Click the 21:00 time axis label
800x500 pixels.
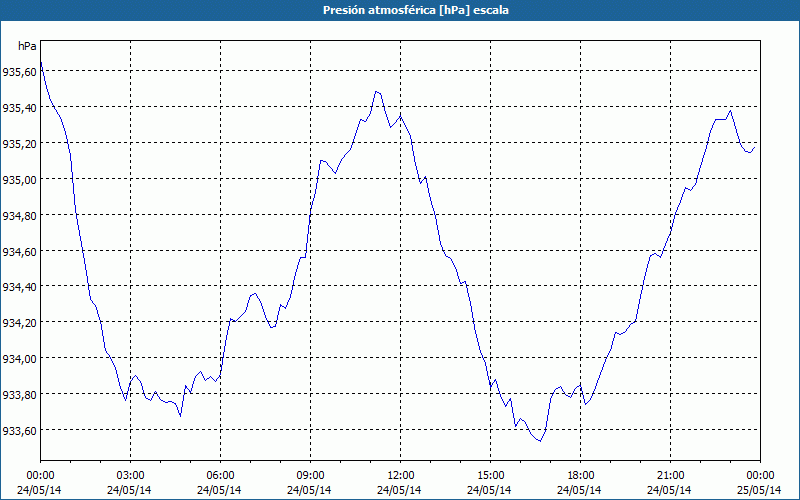[670, 476]
